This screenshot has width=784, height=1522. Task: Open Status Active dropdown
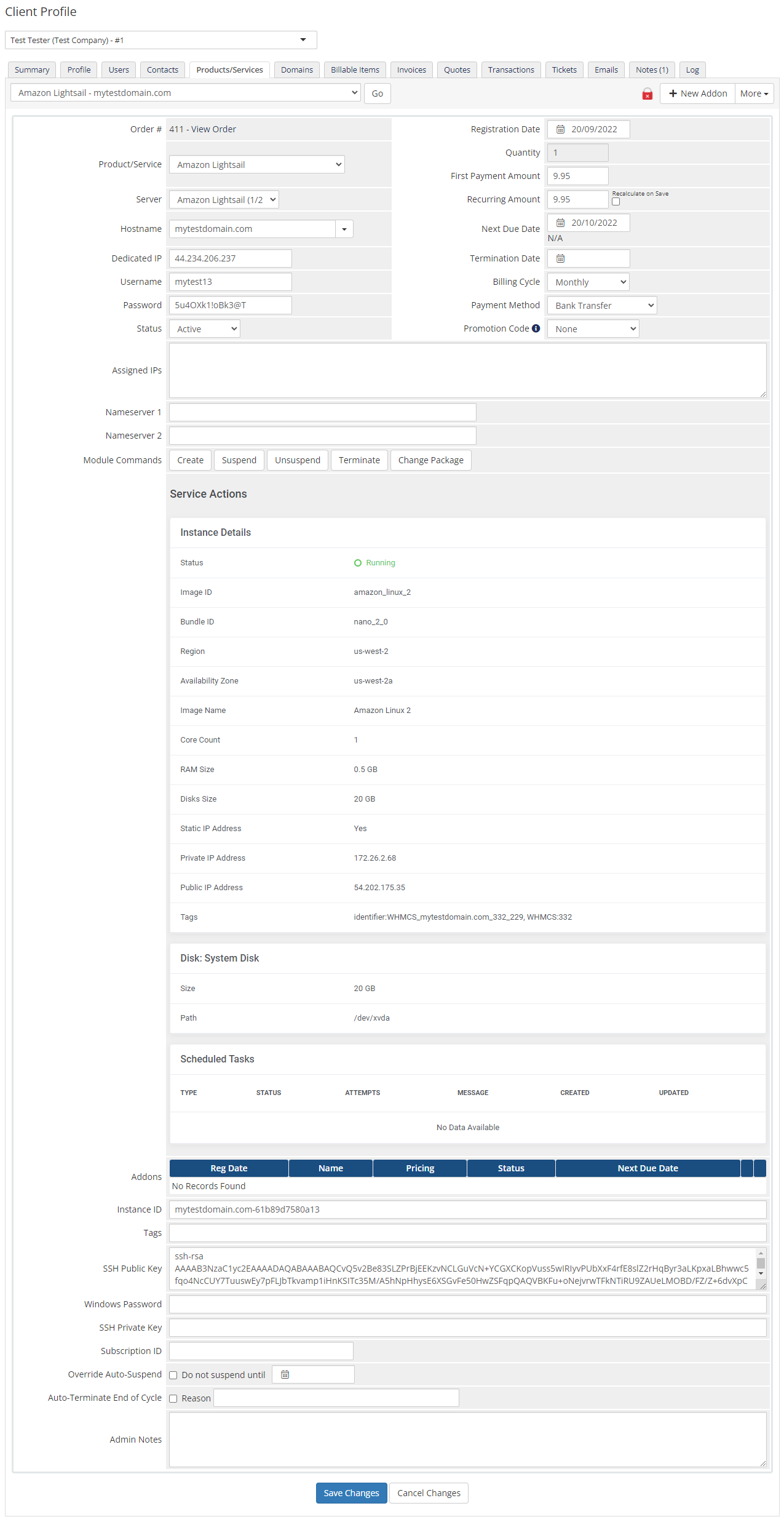click(205, 329)
